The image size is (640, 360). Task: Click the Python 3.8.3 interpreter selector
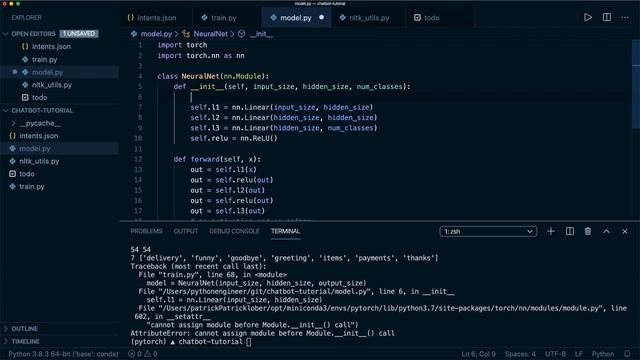(x=63, y=354)
